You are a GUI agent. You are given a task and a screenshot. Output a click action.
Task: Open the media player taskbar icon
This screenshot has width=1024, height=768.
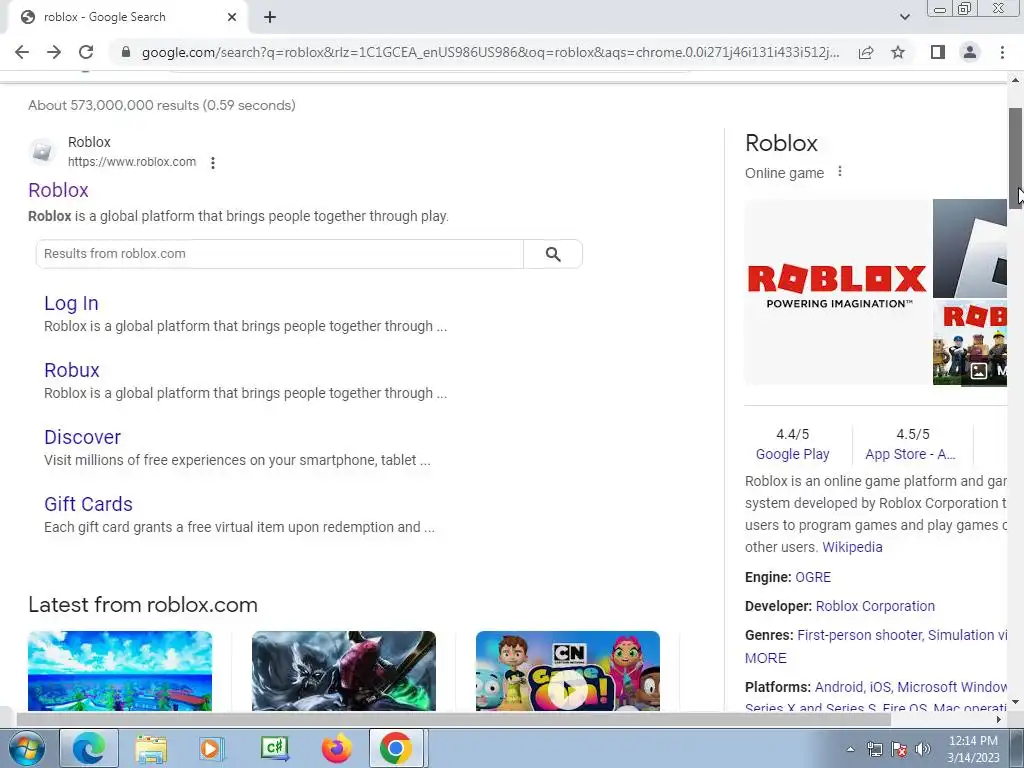coord(211,748)
